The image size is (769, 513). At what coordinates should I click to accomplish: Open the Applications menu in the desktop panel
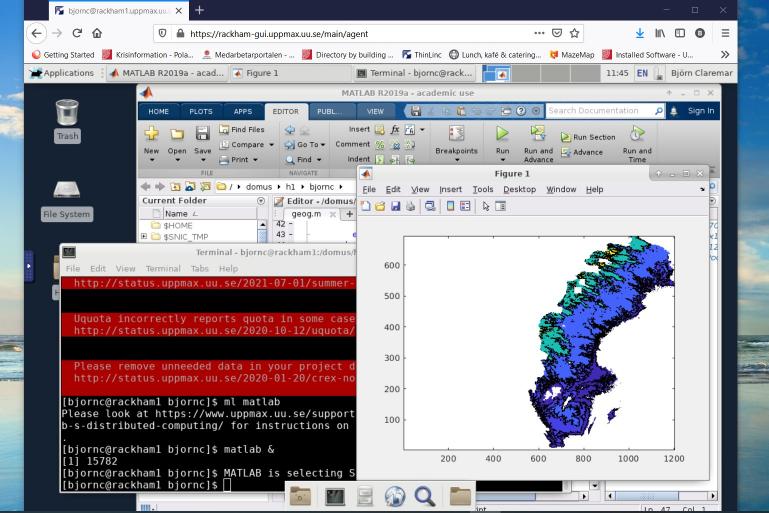pos(62,73)
